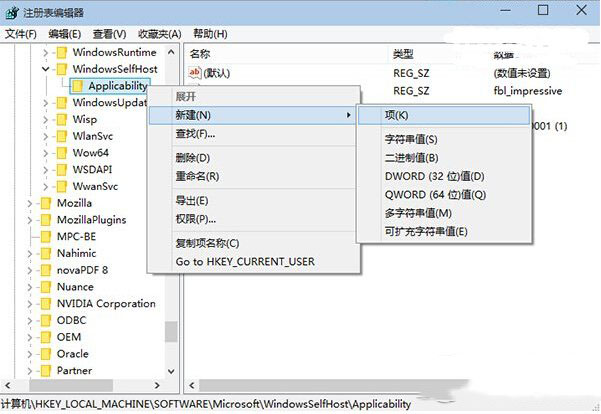Open the 查看(V) menu

110,34
